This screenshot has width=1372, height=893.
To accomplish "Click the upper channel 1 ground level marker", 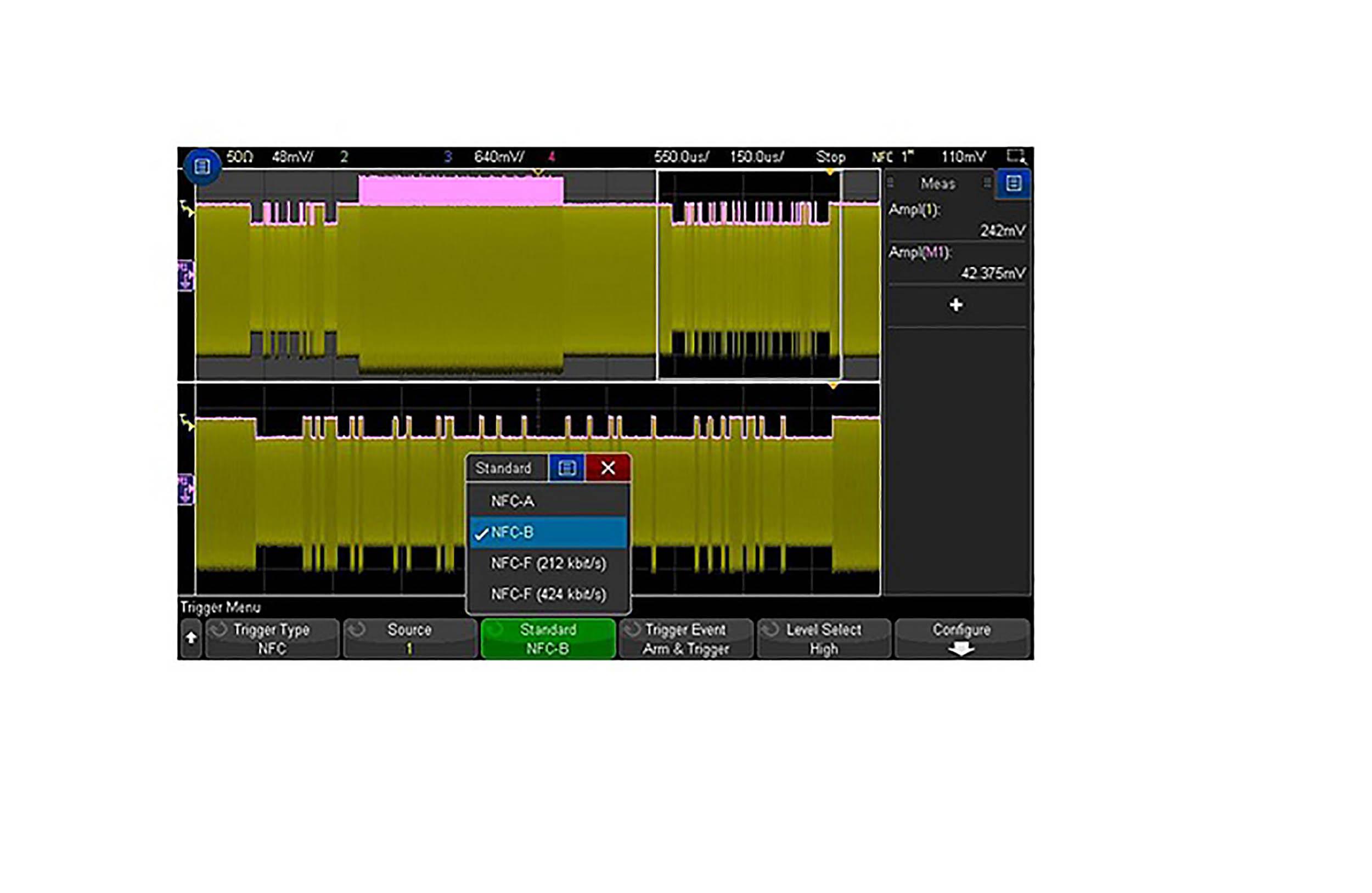I will [x=186, y=208].
